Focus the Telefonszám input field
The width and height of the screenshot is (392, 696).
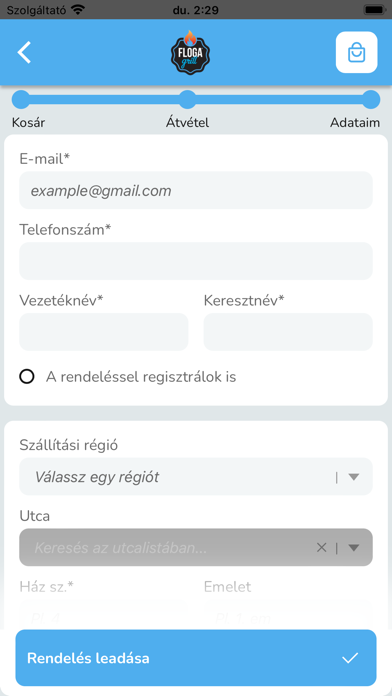(196, 261)
